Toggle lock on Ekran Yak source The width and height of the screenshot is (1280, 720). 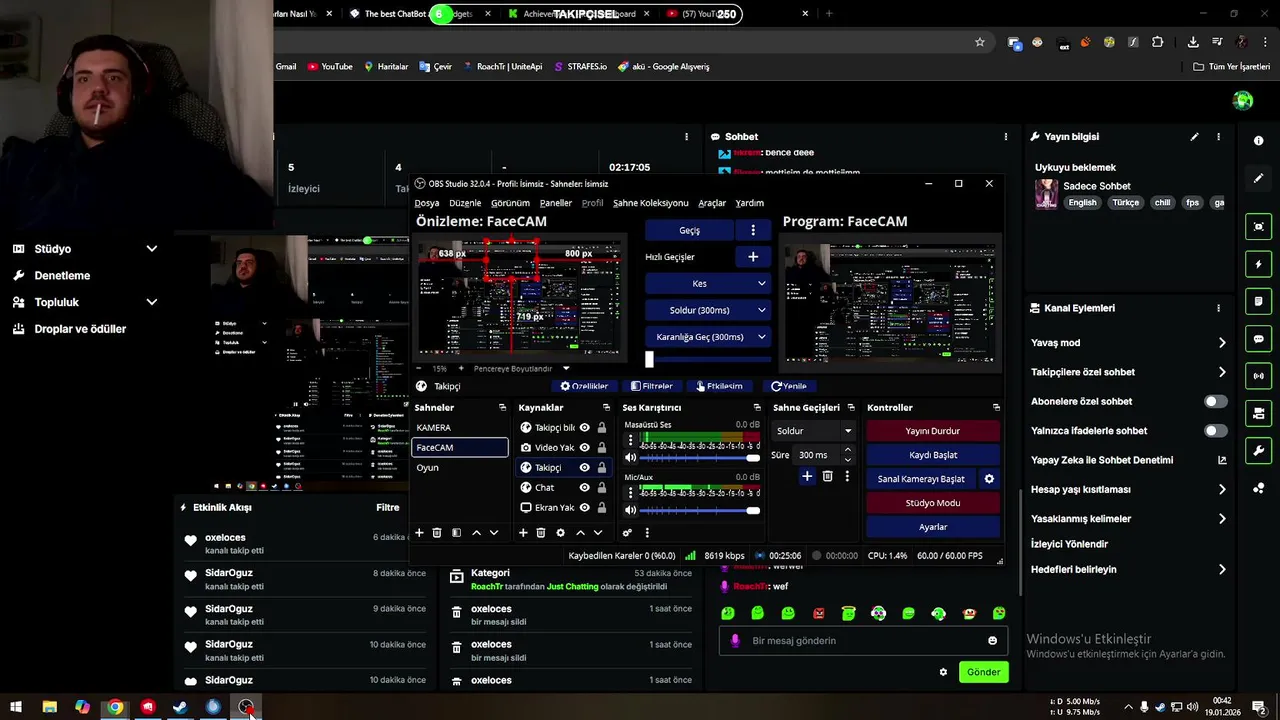point(601,507)
